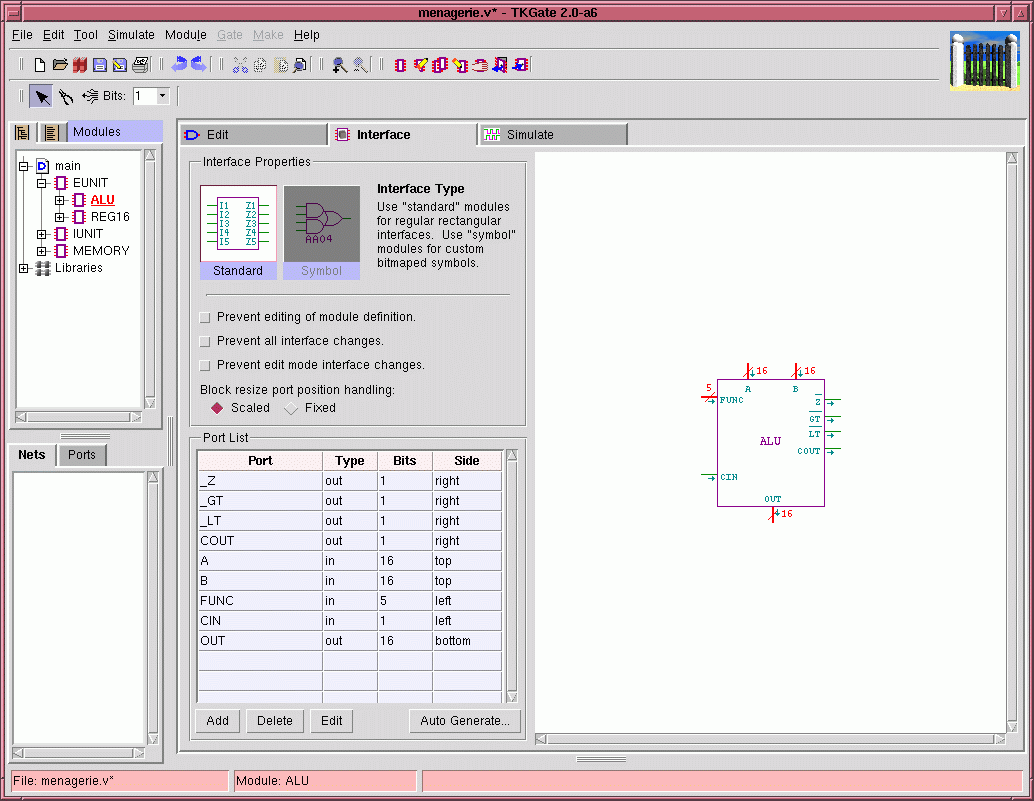The width and height of the screenshot is (1034, 801).
Task: Click the Open file folder icon
Action: click(x=60, y=65)
